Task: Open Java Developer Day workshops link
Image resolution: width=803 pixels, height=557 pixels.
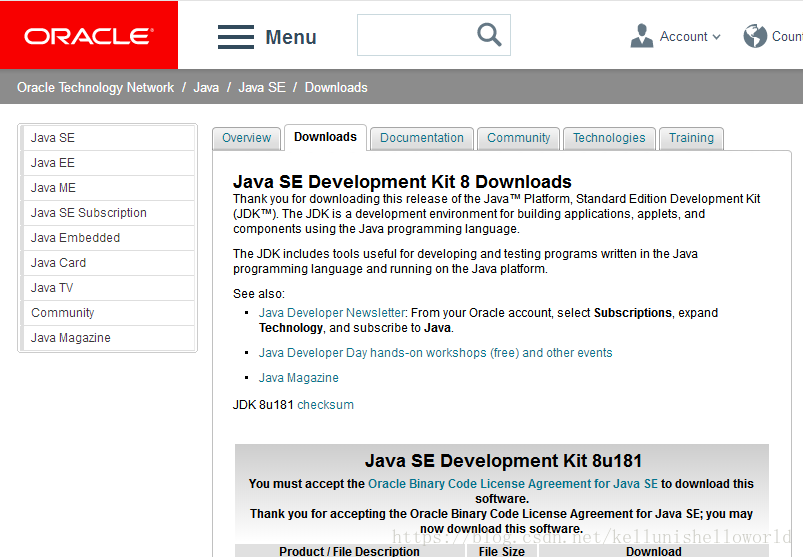Action: click(435, 353)
